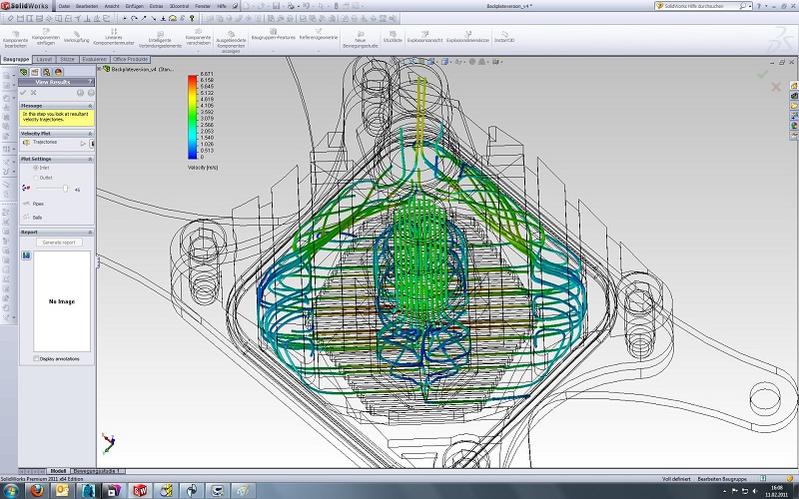
Task: Switch to the Baugruppe tab
Action: click(16, 60)
